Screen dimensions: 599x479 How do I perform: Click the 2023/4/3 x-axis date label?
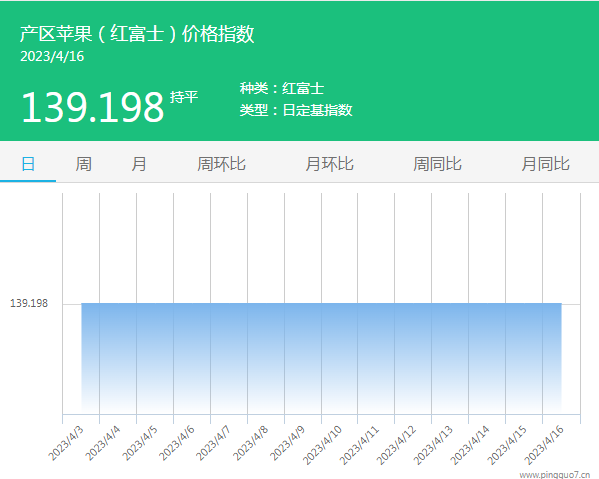[66, 443]
